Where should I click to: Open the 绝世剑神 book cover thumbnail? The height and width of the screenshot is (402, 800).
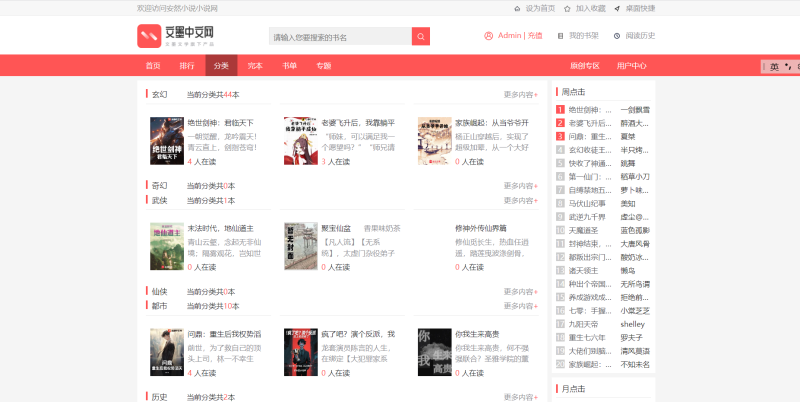click(167, 141)
